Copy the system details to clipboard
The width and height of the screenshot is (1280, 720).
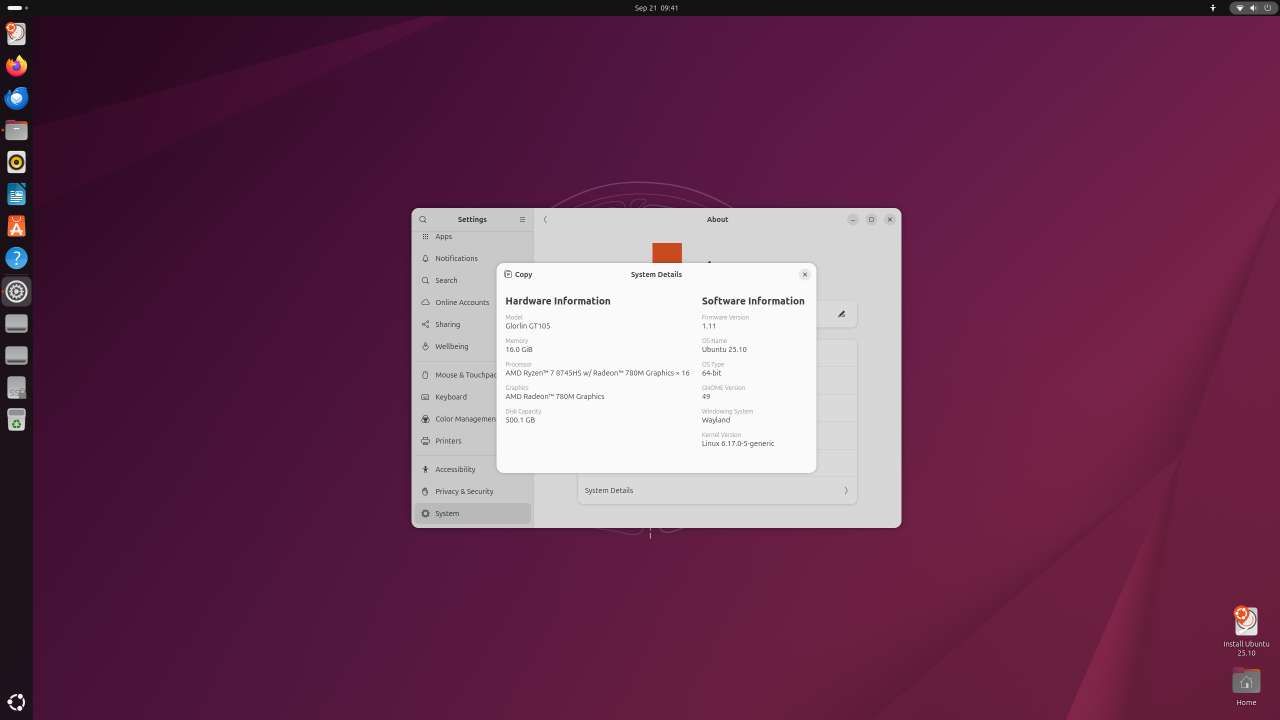pos(518,274)
